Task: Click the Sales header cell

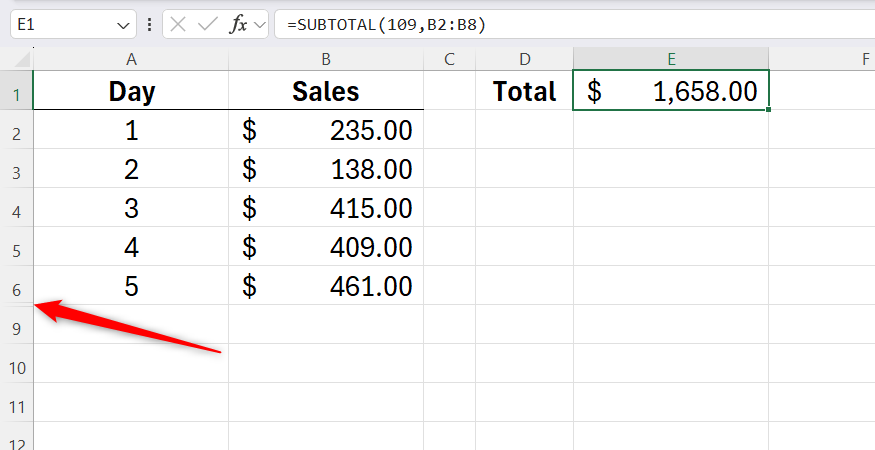Action: 326,90
